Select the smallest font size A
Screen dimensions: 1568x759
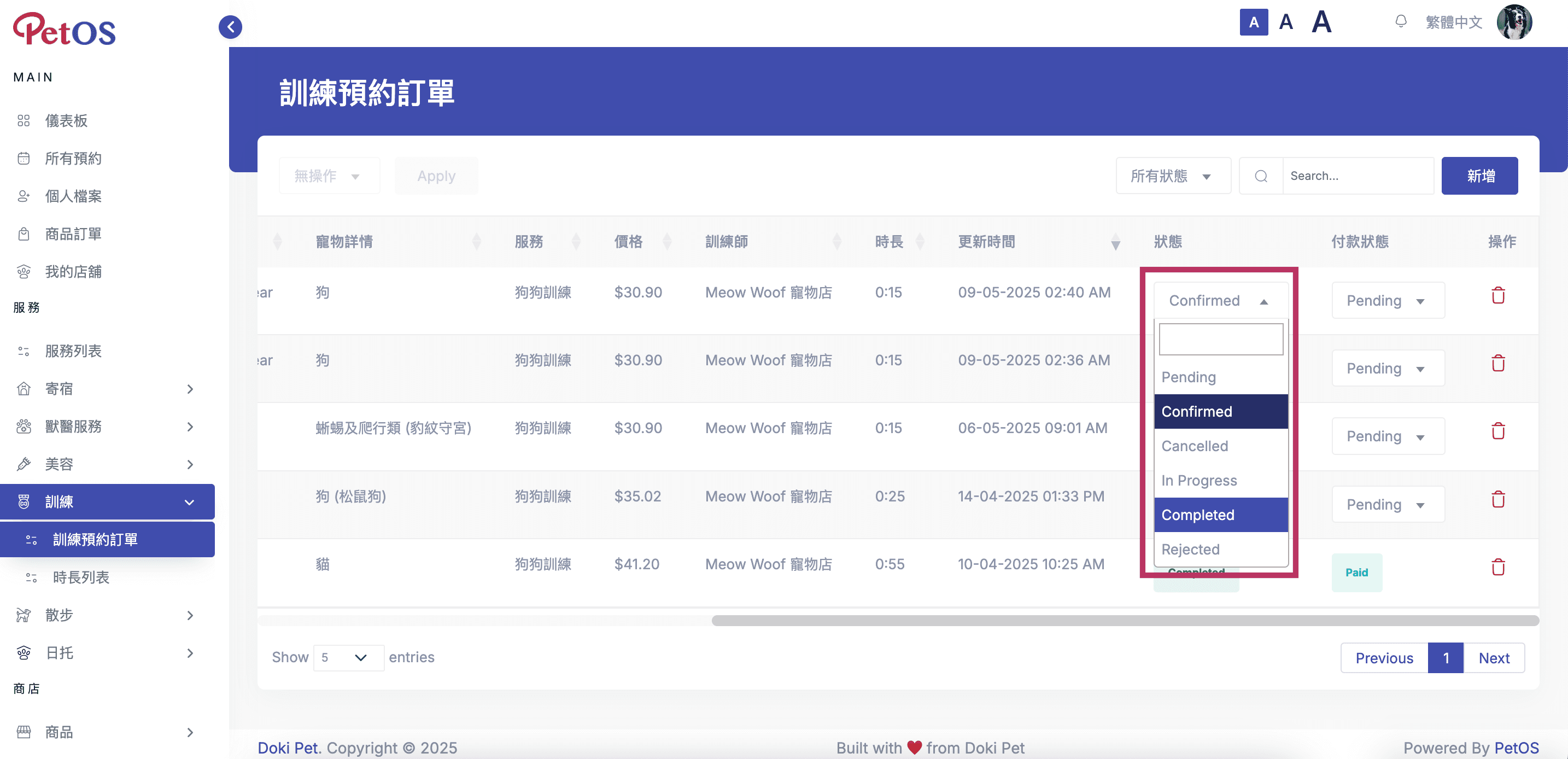(1253, 22)
